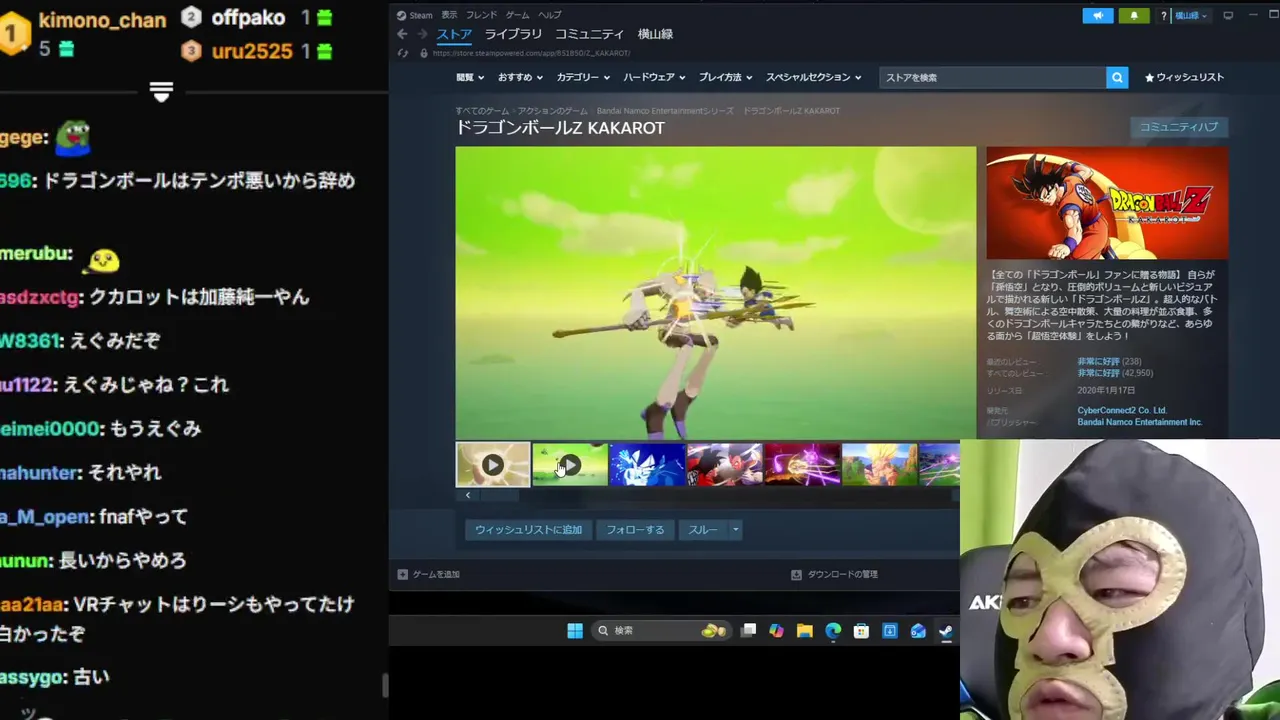
Task: Expand the おすすめ dropdown menu
Action: coord(519,77)
